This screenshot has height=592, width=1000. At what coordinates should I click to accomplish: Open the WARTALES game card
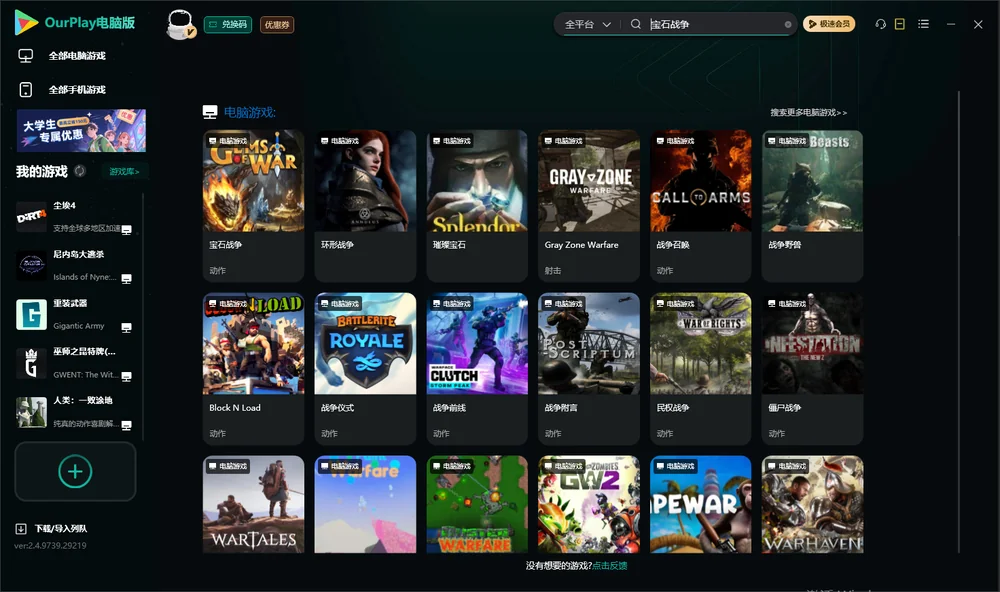pyautogui.click(x=253, y=504)
